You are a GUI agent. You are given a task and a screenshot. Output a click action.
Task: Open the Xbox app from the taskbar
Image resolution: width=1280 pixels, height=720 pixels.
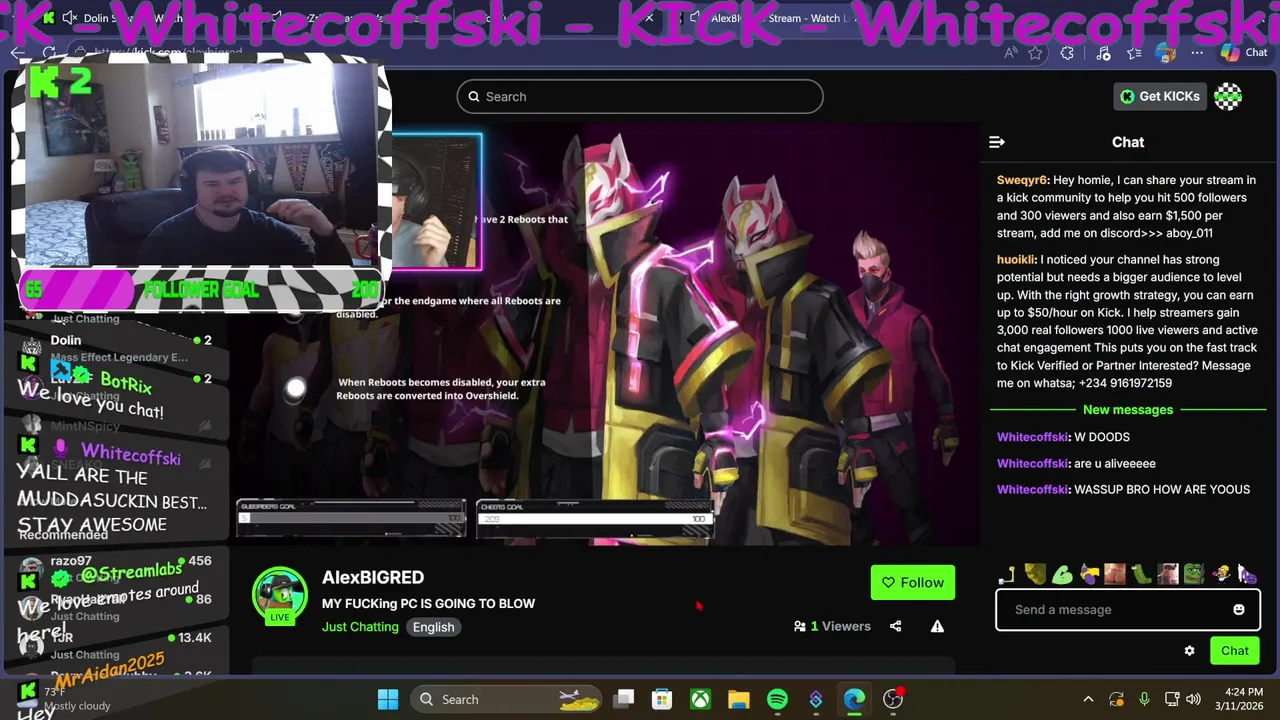[x=700, y=699]
